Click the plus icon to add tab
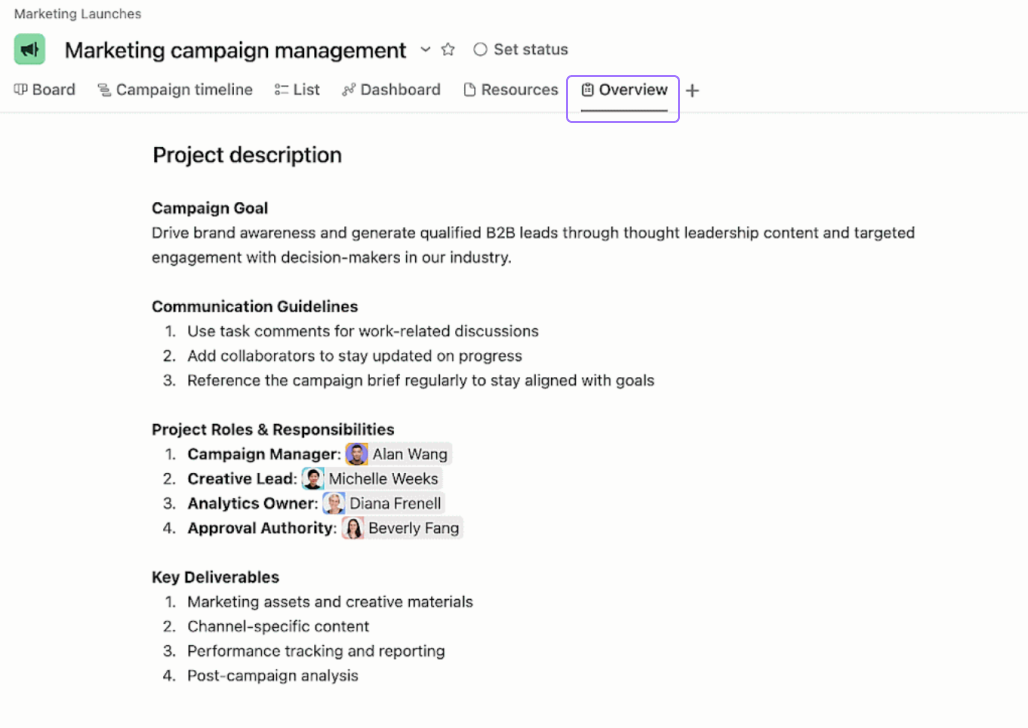This screenshot has width=1028, height=728. click(692, 91)
